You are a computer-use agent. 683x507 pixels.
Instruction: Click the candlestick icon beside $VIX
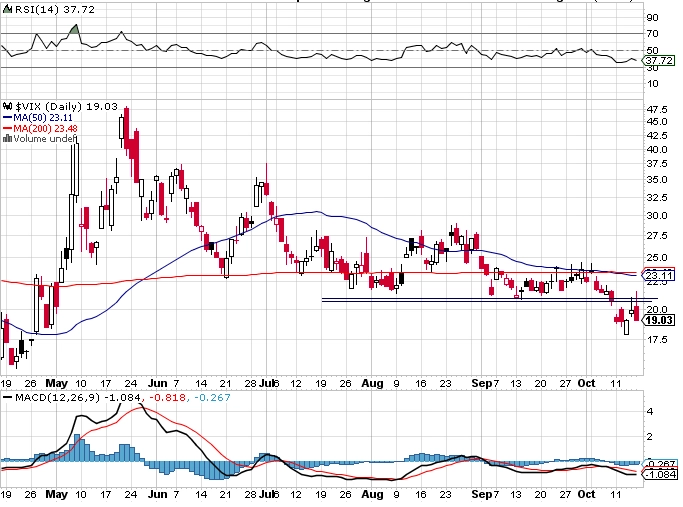[x=7, y=106]
